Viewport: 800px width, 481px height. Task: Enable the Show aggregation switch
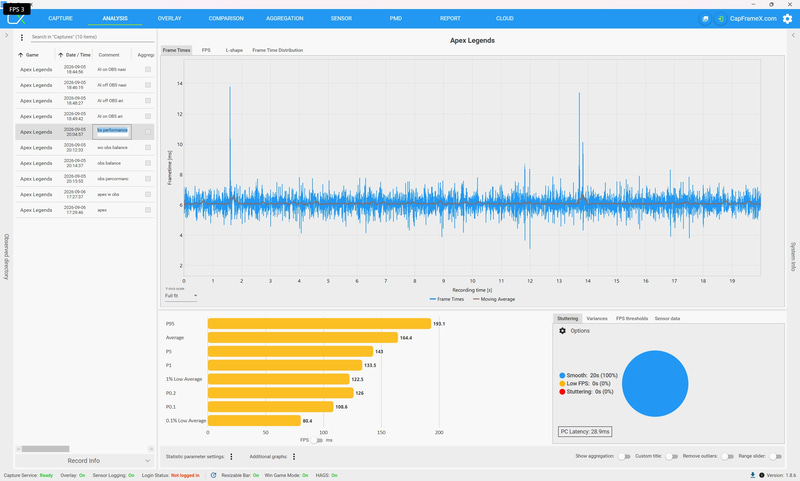pos(624,456)
